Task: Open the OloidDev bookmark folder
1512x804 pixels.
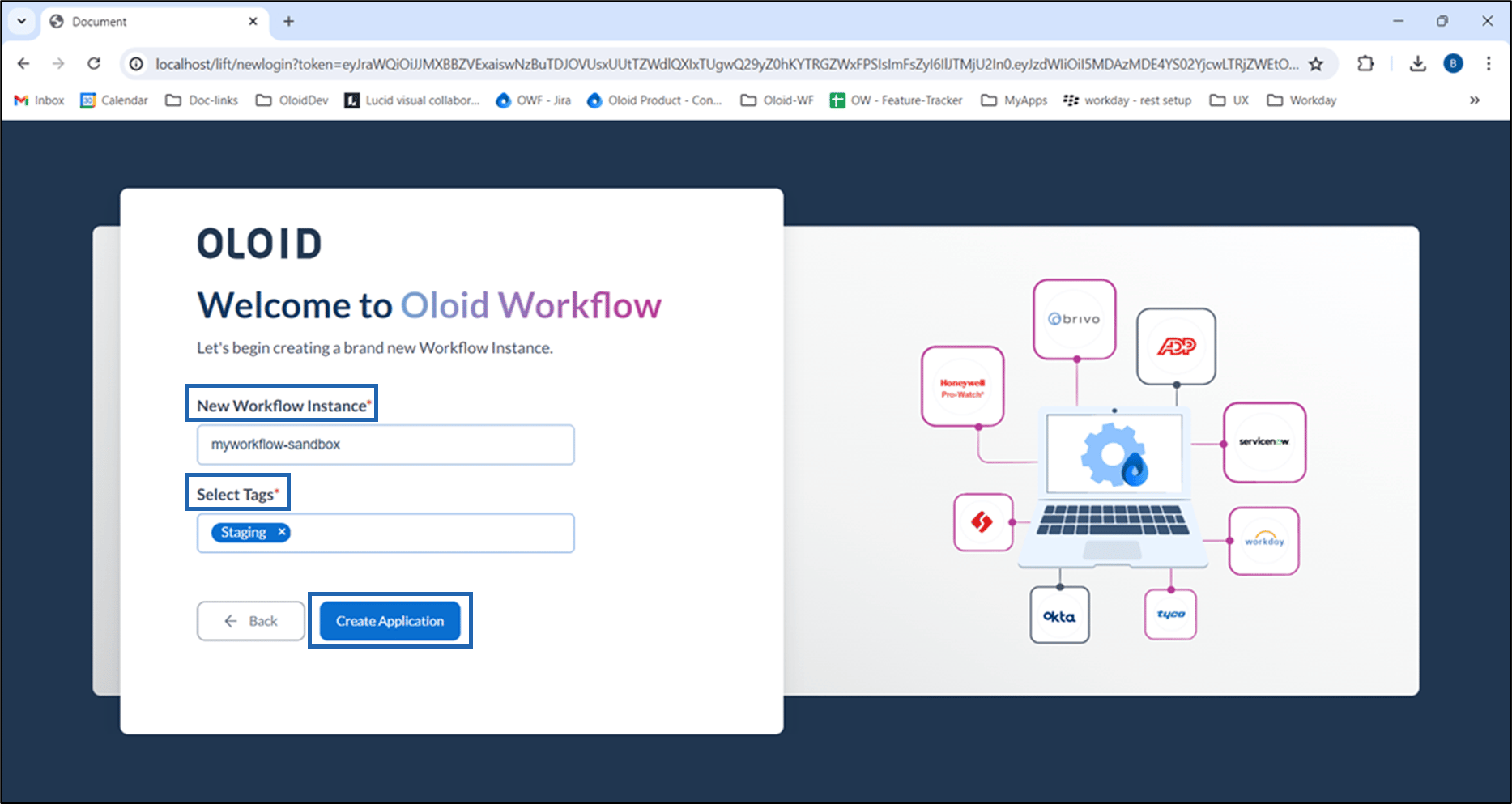Action: [292, 100]
